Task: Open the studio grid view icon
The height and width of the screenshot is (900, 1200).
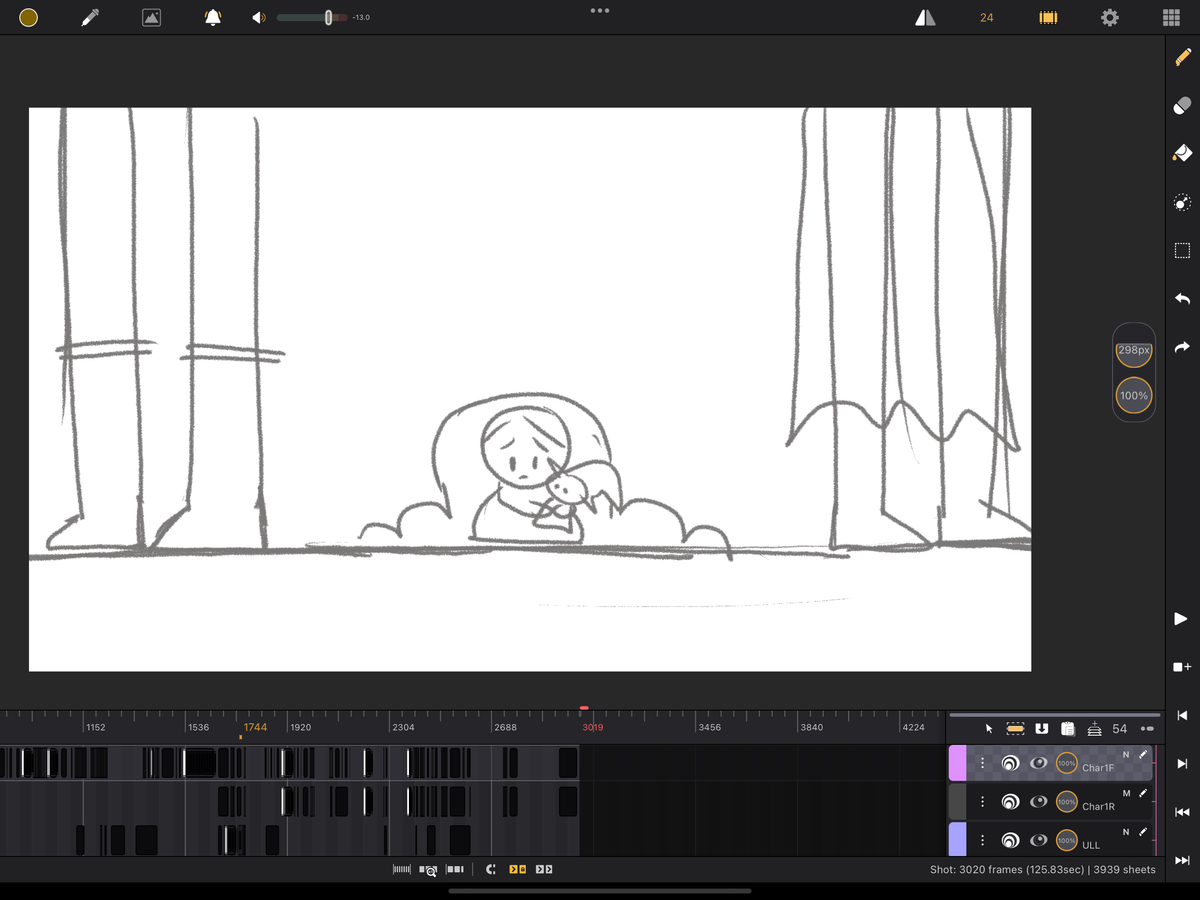Action: 1171,17
